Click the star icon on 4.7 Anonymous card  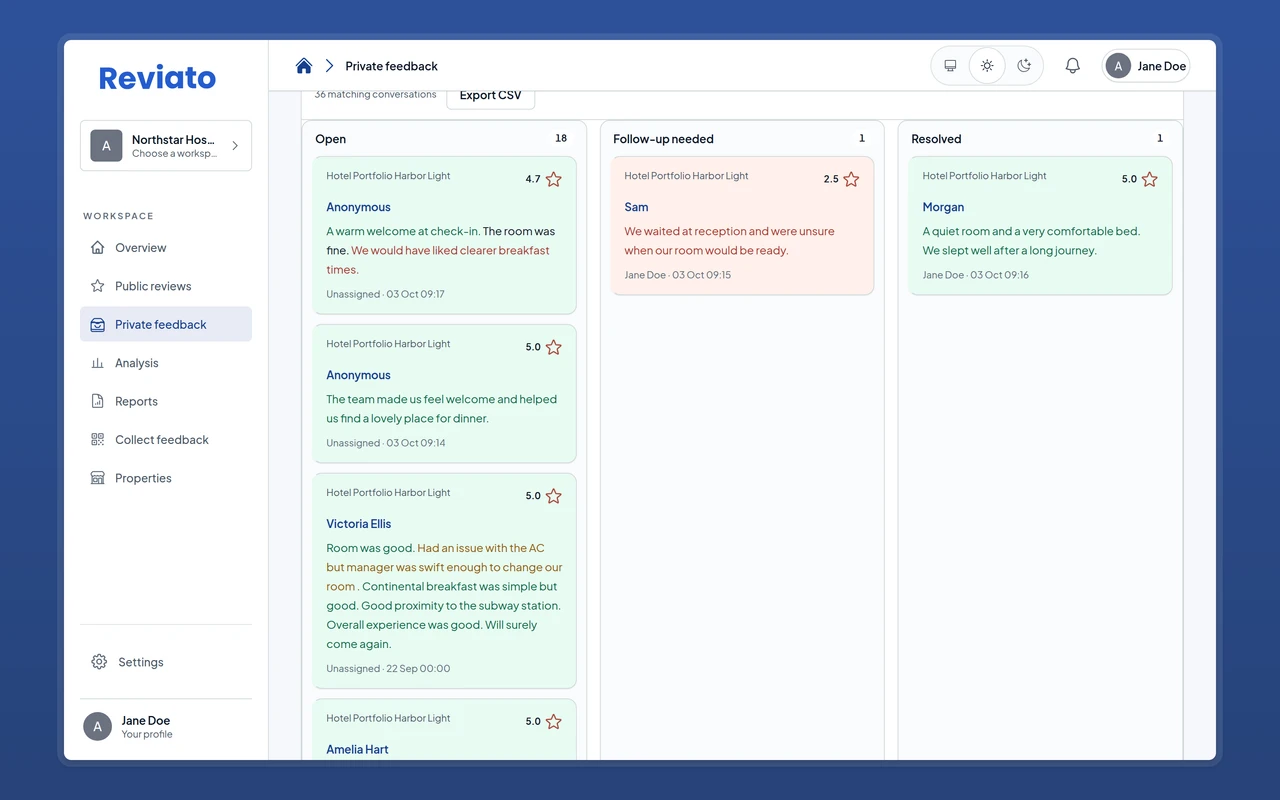[554, 180]
